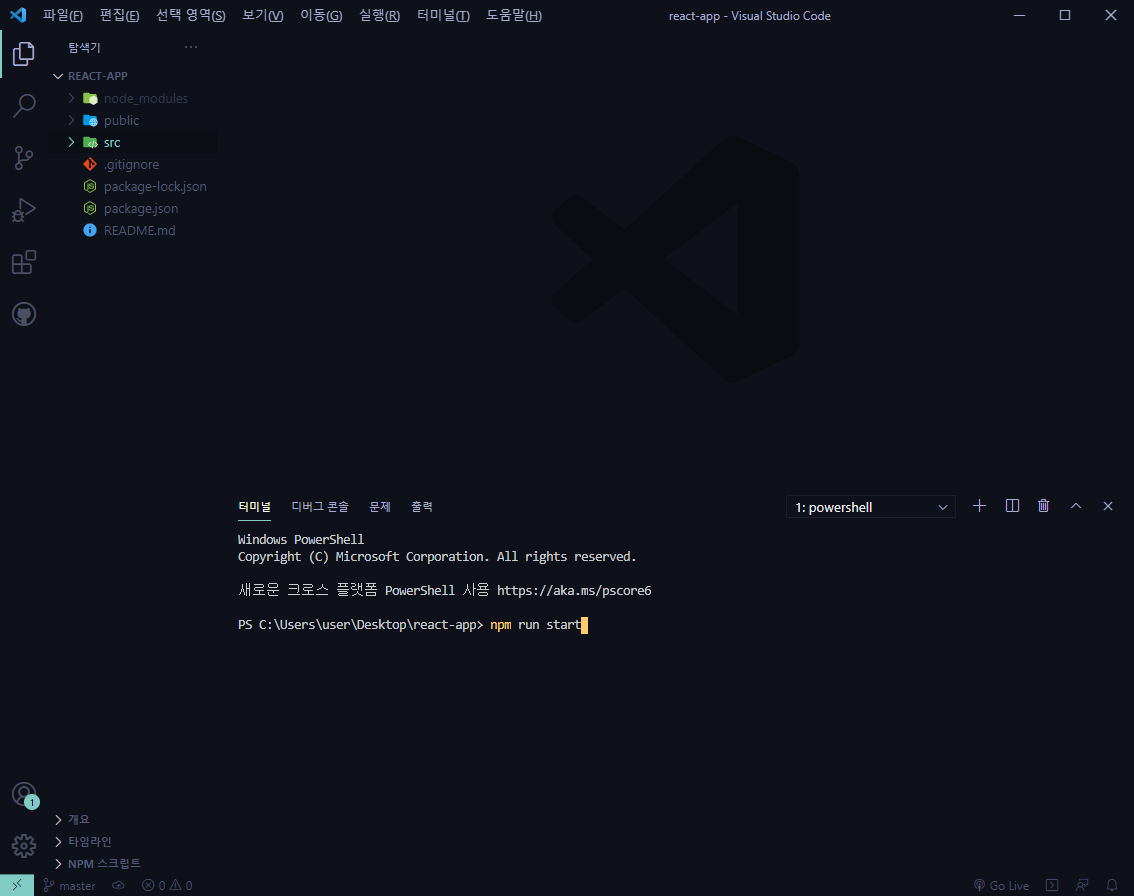Create a new terminal with plus icon

[979, 506]
